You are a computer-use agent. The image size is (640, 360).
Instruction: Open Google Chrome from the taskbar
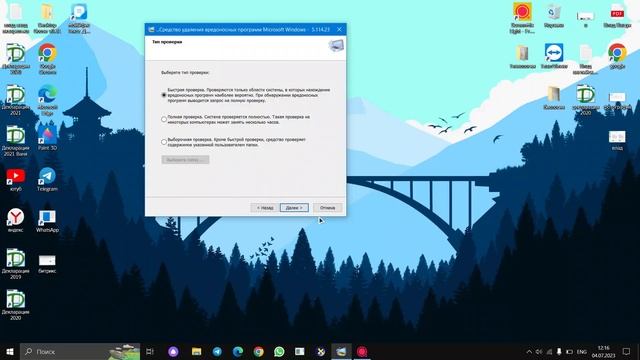pyautogui.click(x=258, y=351)
